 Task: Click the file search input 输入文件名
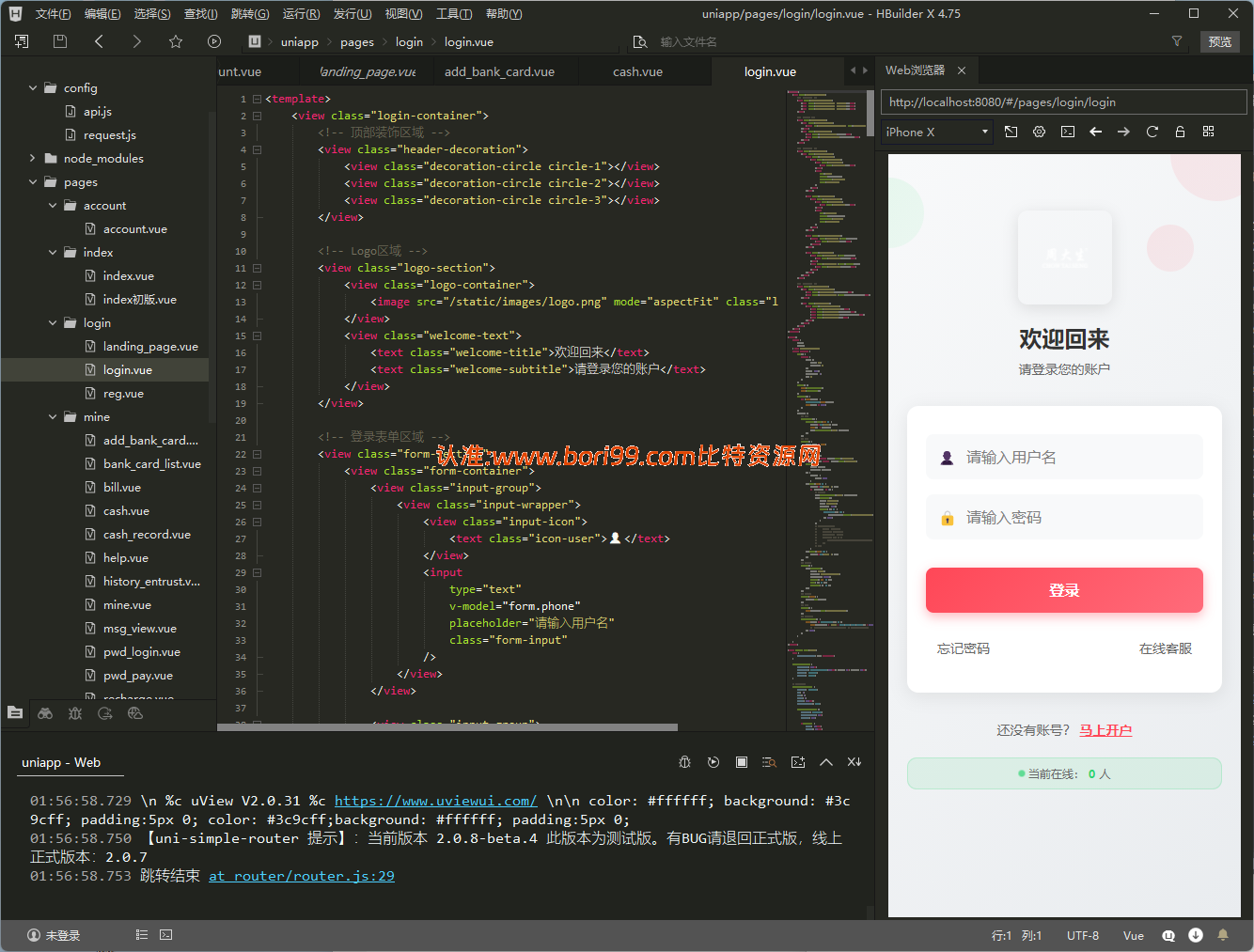click(688, 41)
